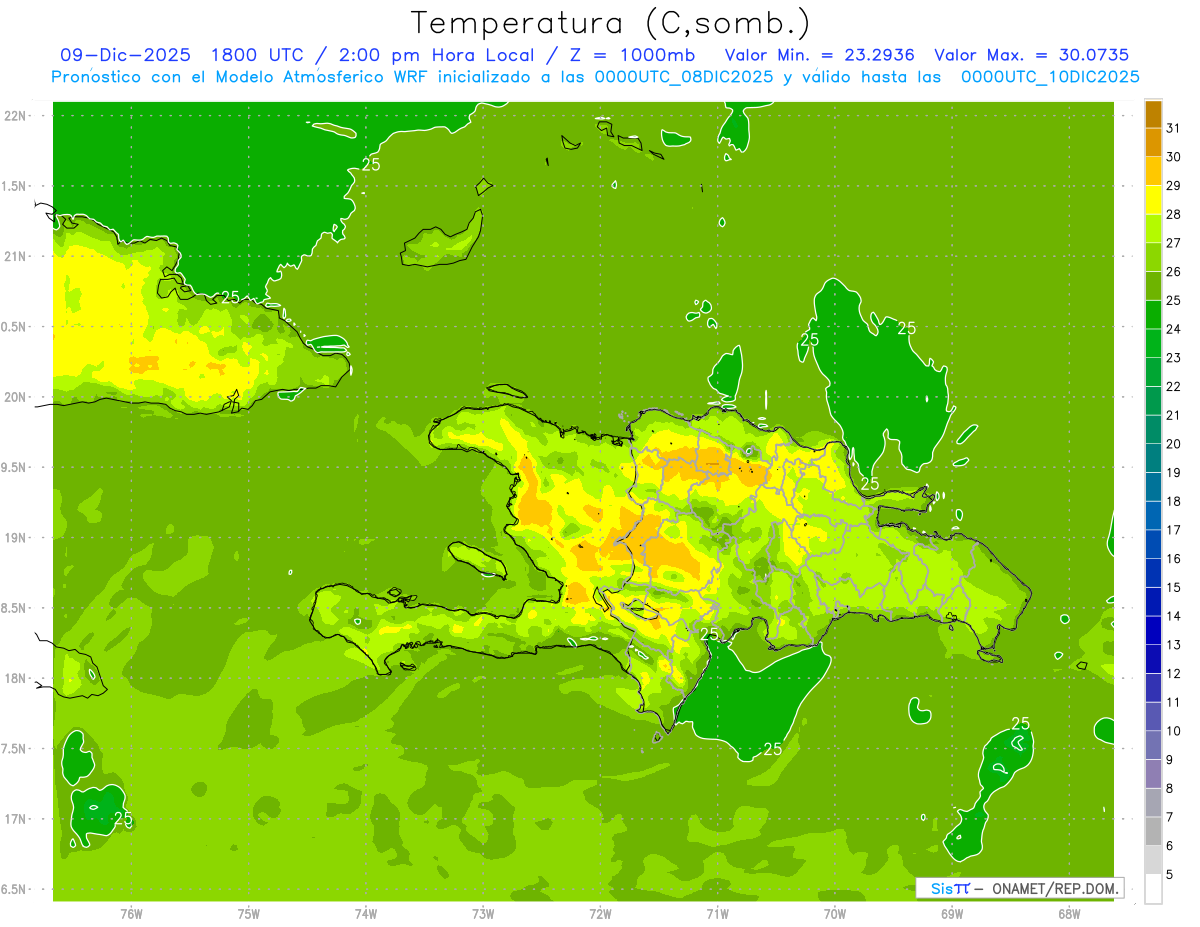Click the '69W' longitude axis label

[952, 913]
